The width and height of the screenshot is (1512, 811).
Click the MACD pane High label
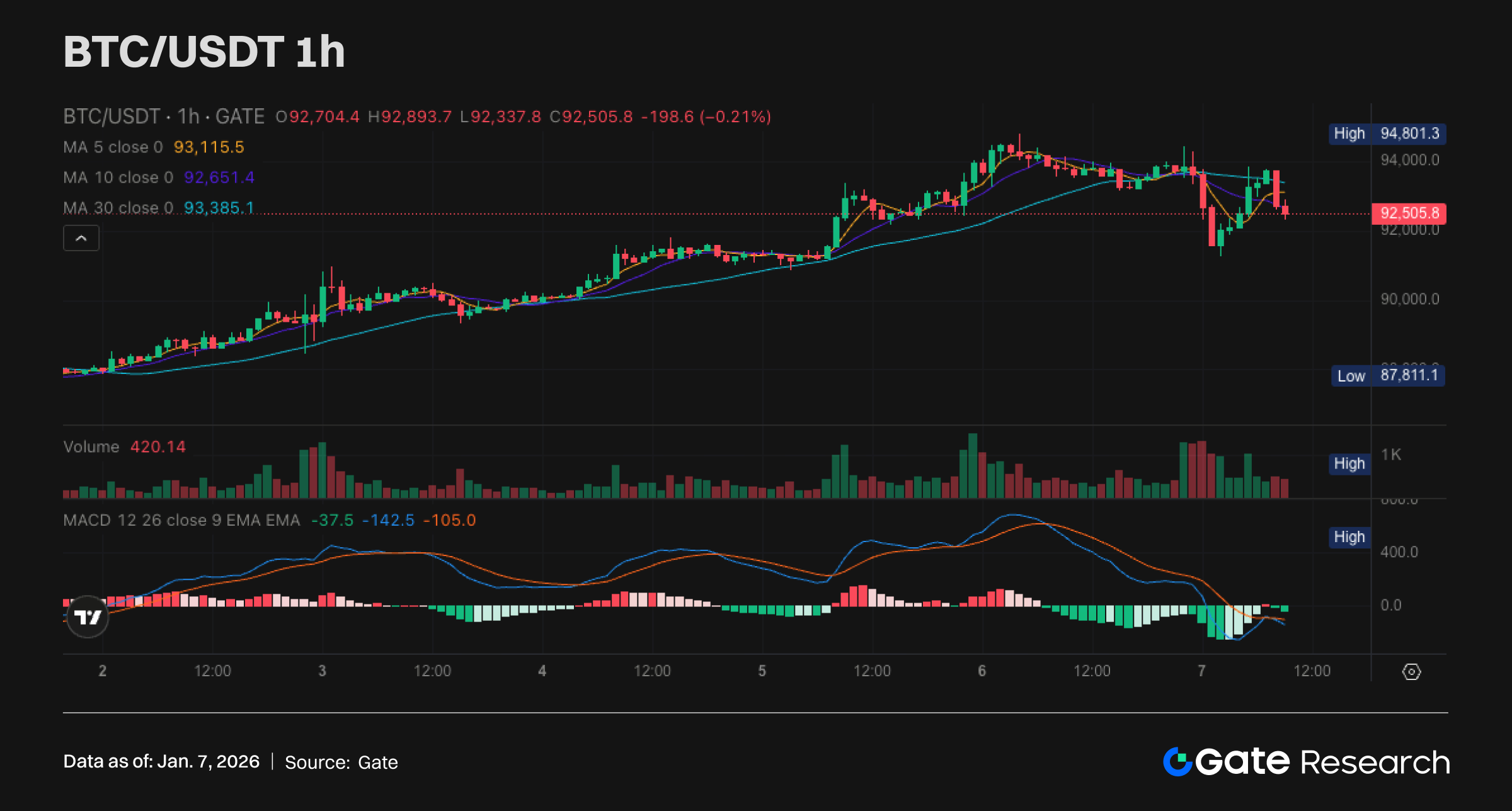click(x=1349, y=537)
